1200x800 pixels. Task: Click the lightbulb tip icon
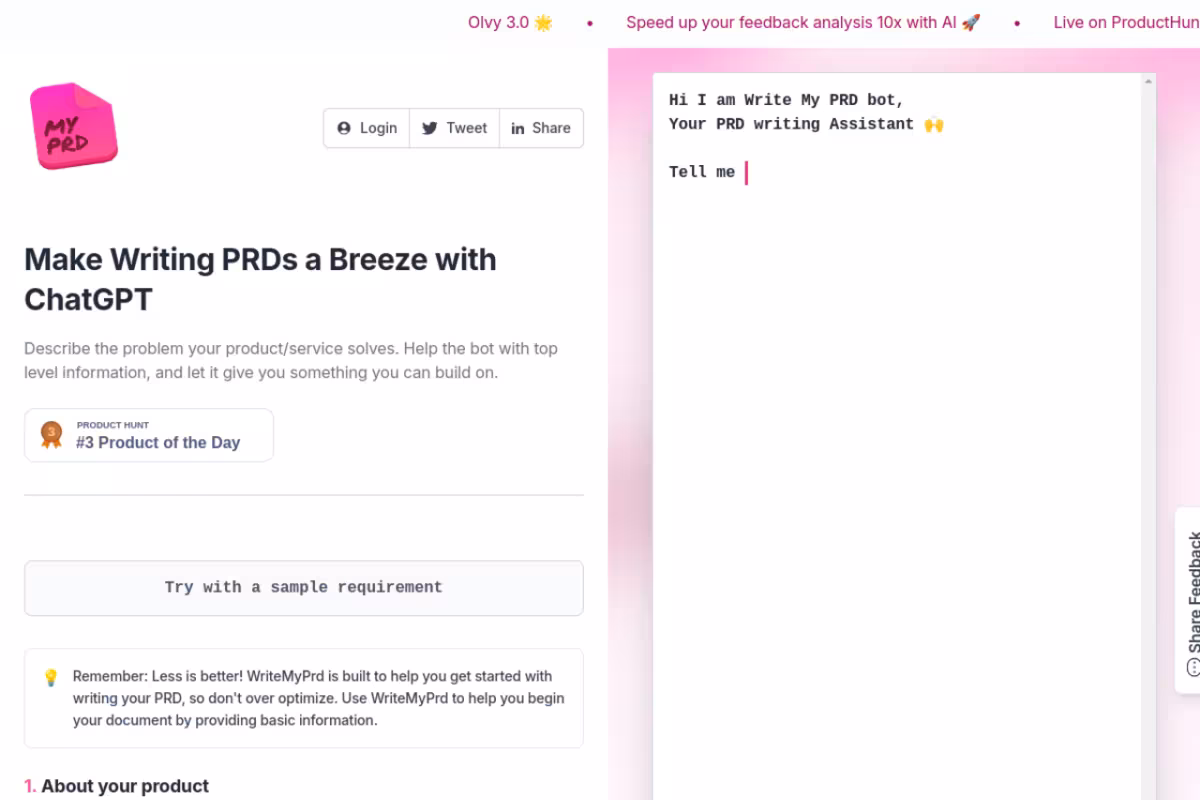click(50, 678)
